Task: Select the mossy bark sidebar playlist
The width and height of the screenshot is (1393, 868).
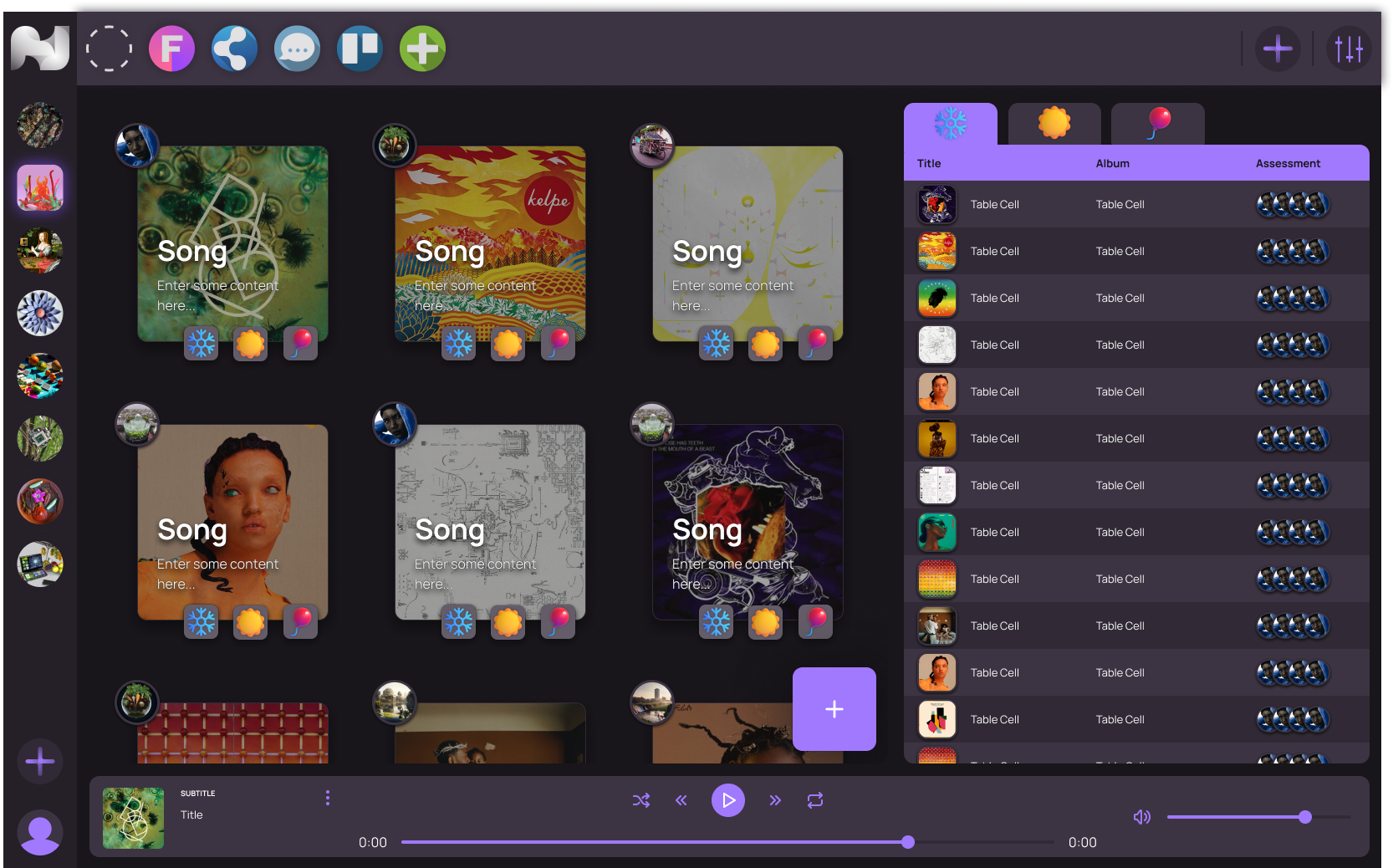Action: tap(40, 125)
